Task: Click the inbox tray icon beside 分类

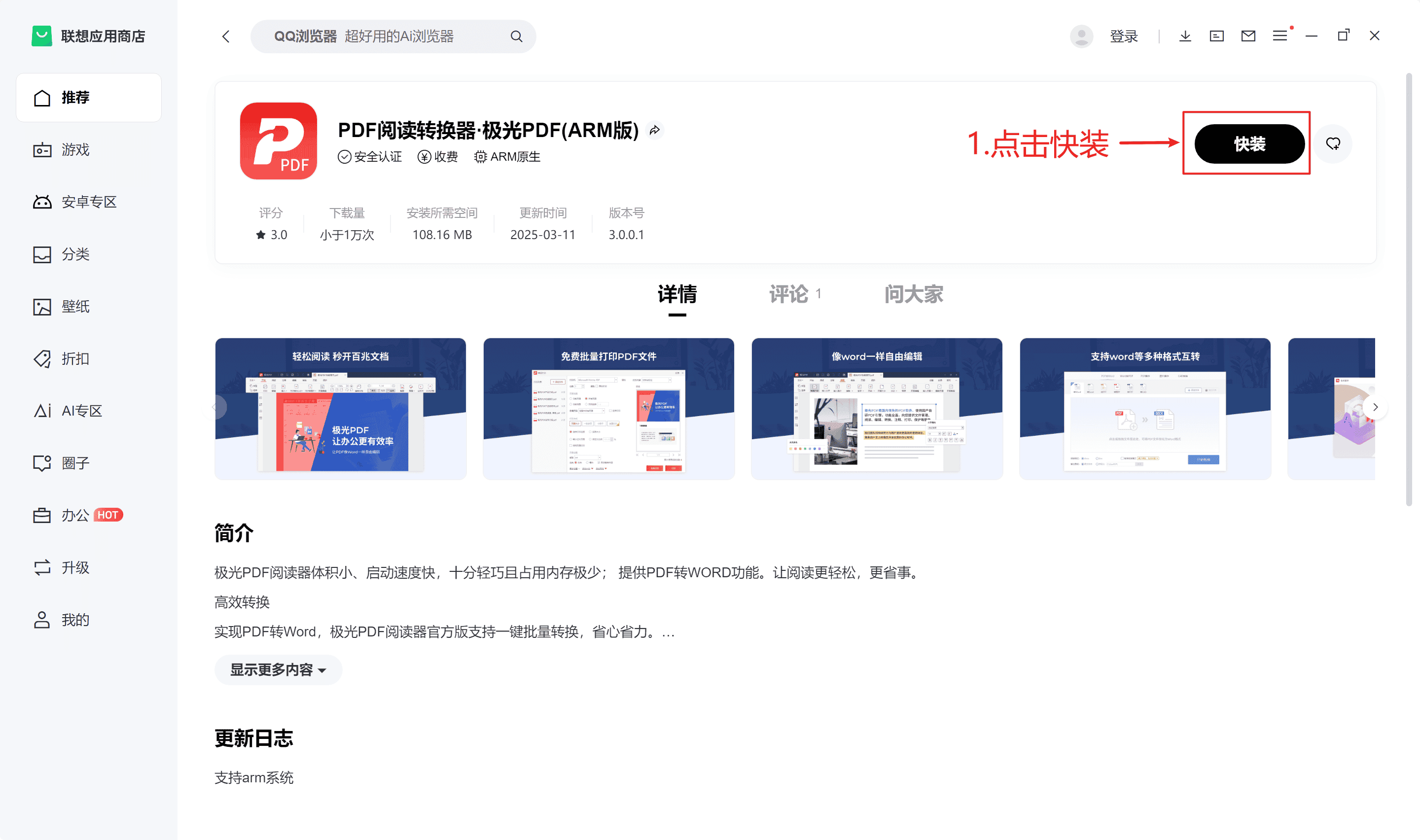Action: tap(42, 255)
